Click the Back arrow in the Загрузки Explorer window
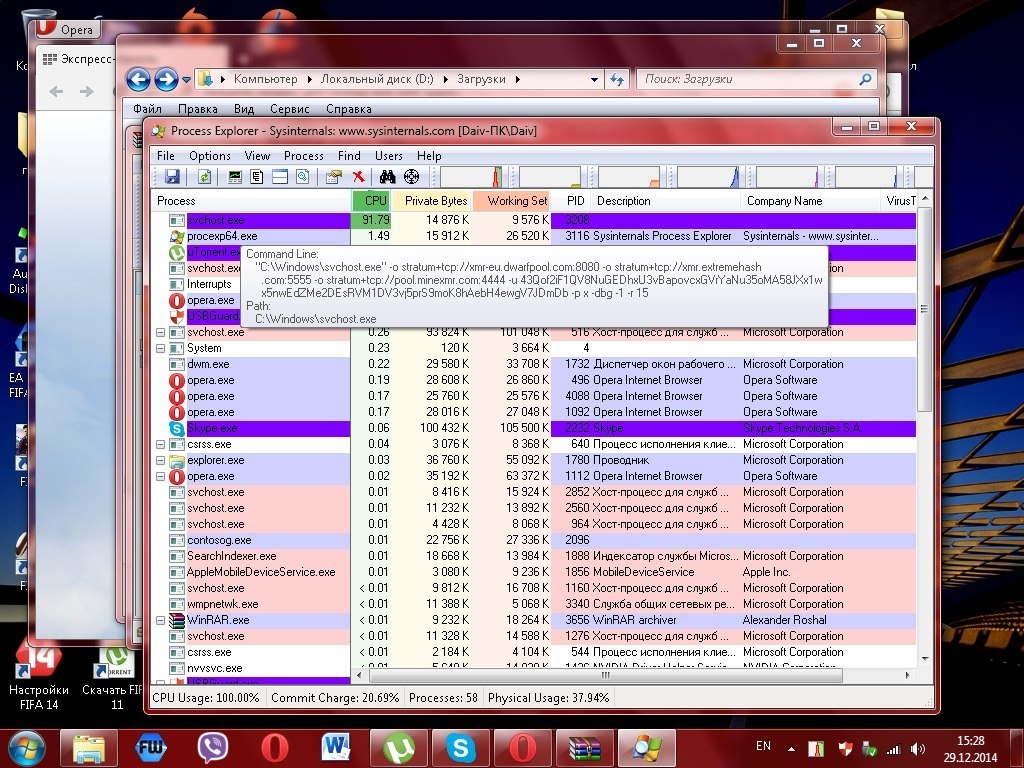This screenshot has height=768, width=1024. (138, 80)
